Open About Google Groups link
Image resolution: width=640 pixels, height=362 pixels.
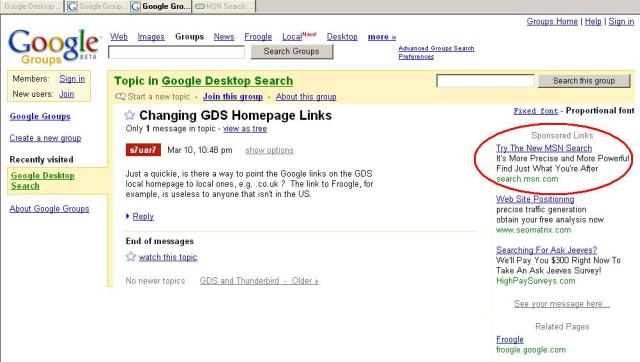[49, 209]
